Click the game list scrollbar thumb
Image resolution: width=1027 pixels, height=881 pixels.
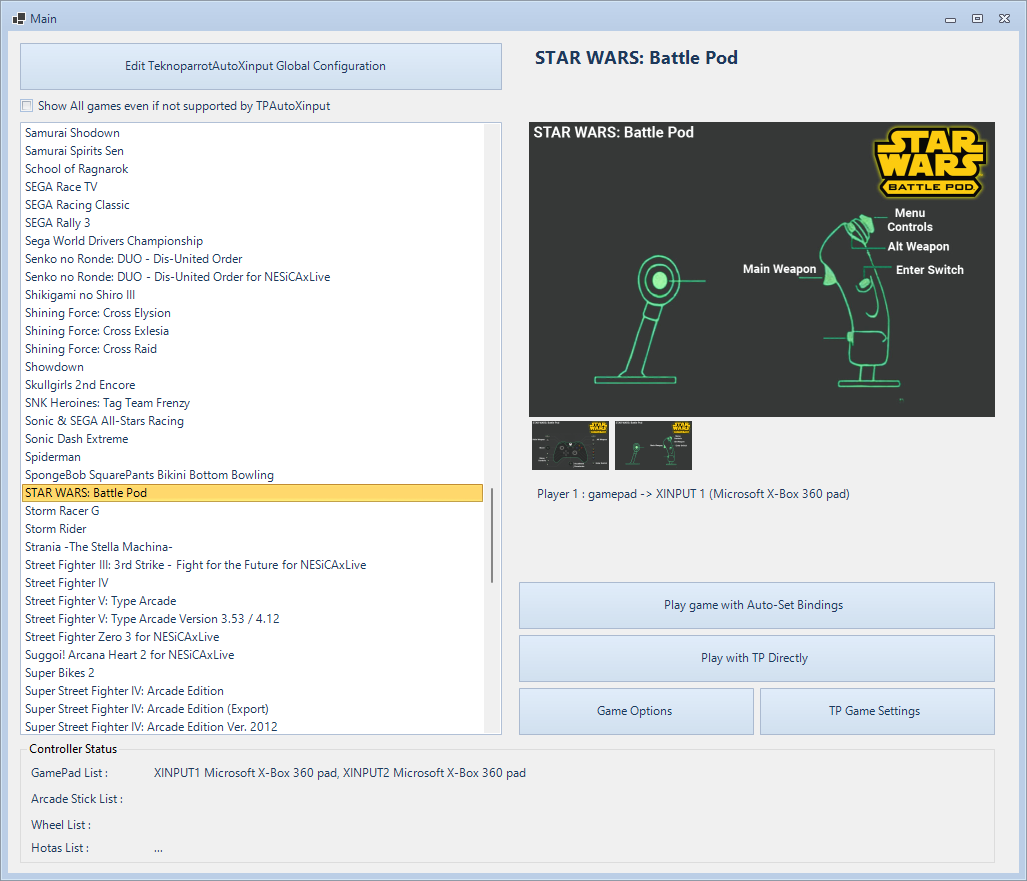tap(492, 535)
